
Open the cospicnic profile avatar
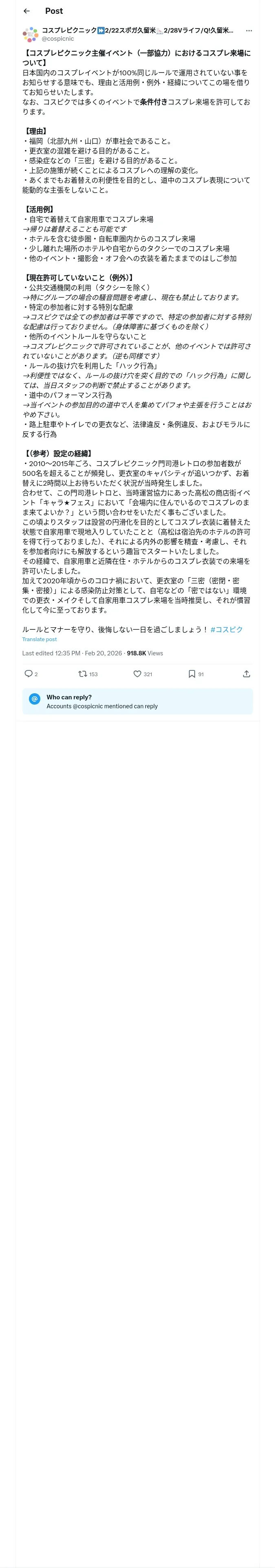pyautogui.click(x=30, y=34)
